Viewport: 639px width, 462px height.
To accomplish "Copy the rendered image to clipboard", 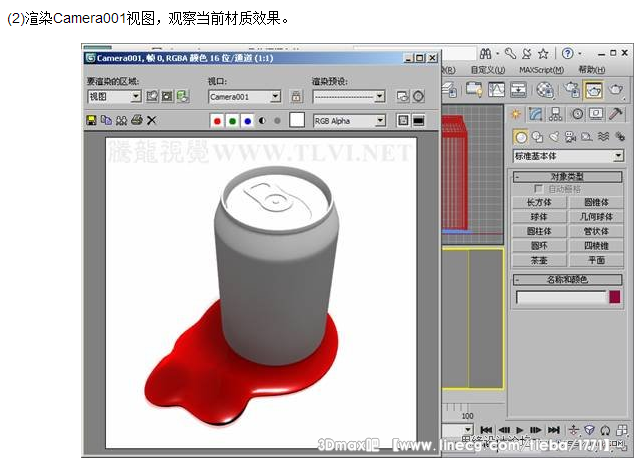I will click(106, 120).
